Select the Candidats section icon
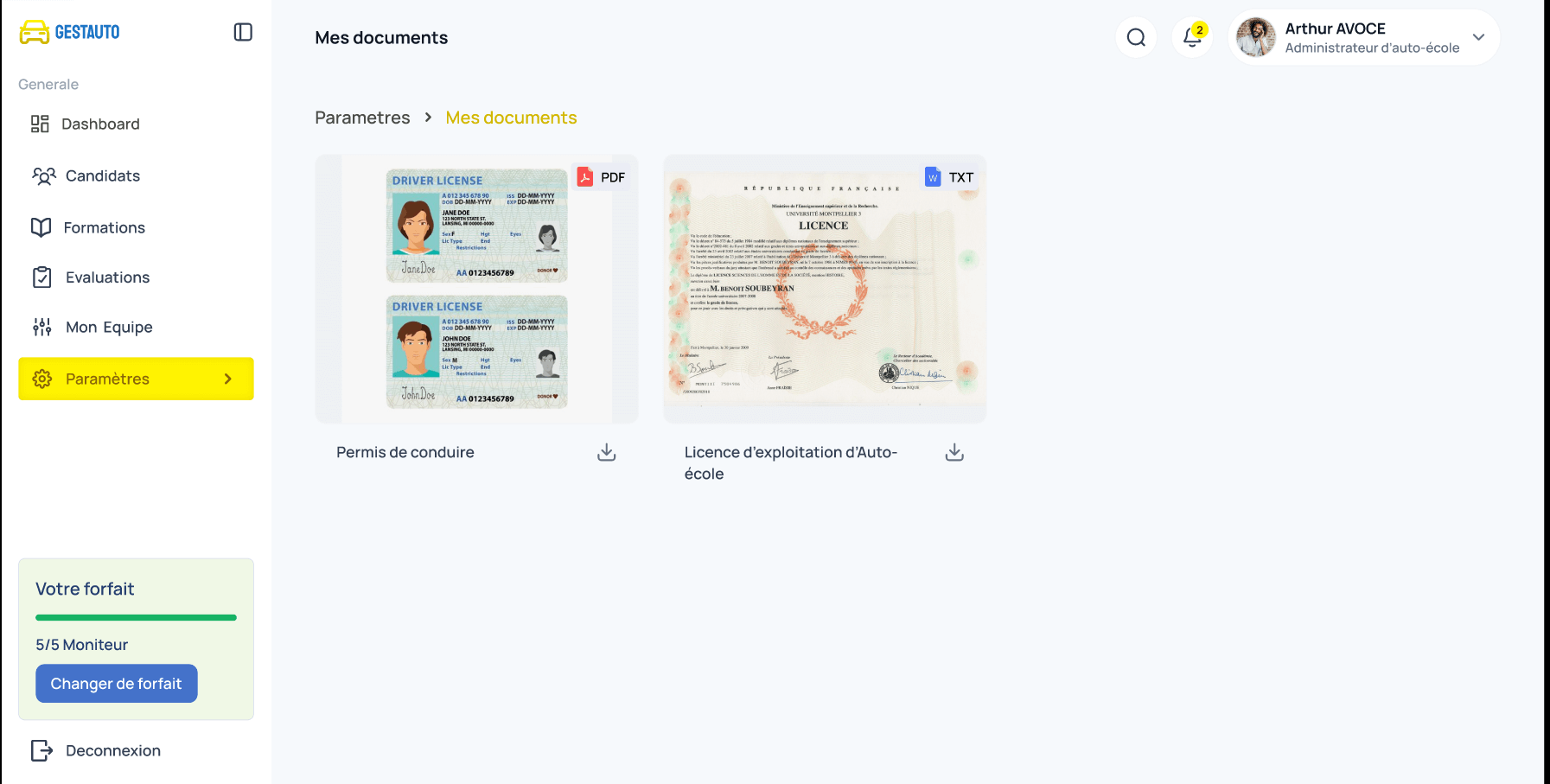This screenshot has height=784, width=1550. point(44,175)
